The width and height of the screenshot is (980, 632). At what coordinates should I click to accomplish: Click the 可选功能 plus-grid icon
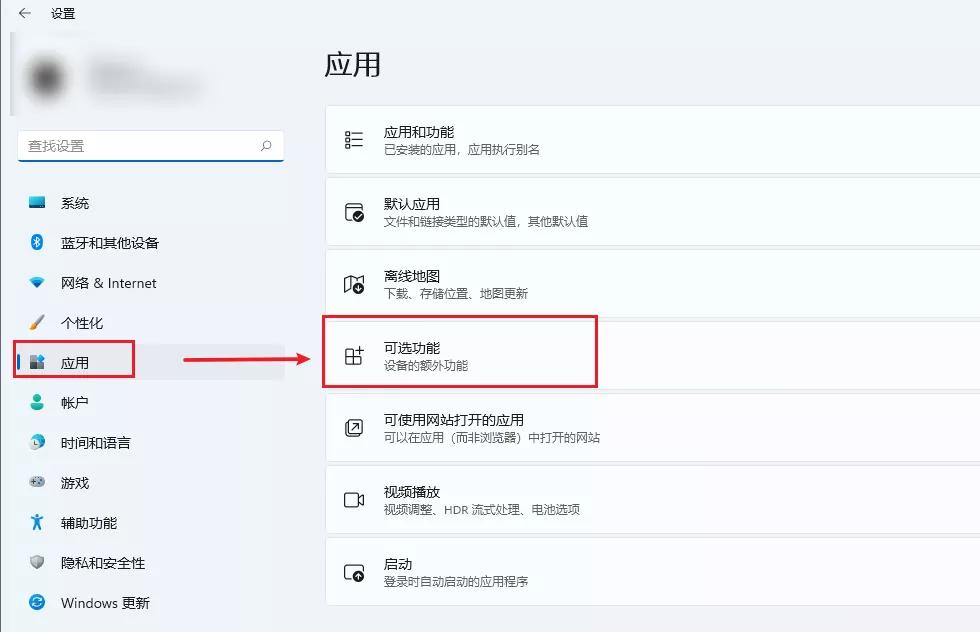[353, 352]
